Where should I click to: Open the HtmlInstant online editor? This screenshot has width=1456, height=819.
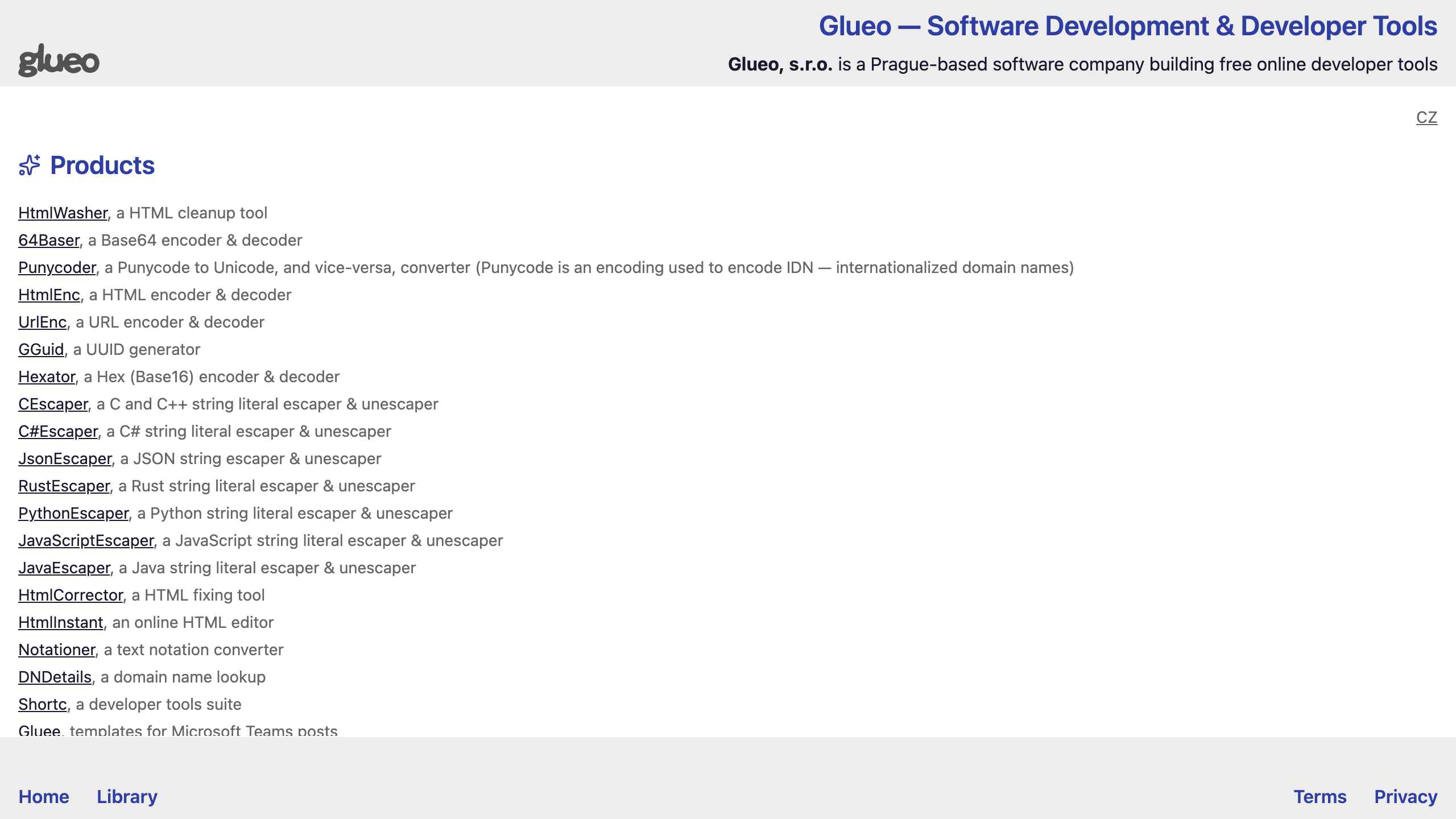pyautogui.click(x=61, y=622)
